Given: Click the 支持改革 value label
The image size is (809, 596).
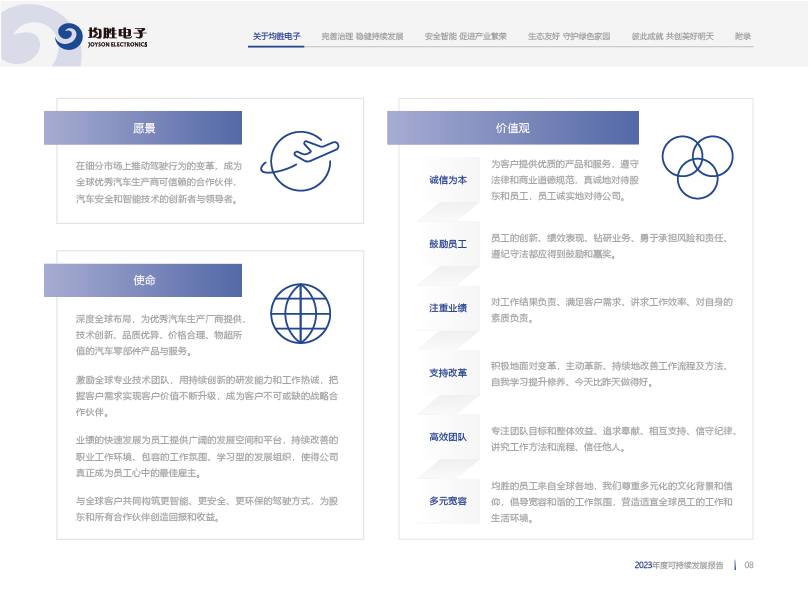Looking at the screenshot, I should (448, 372).
